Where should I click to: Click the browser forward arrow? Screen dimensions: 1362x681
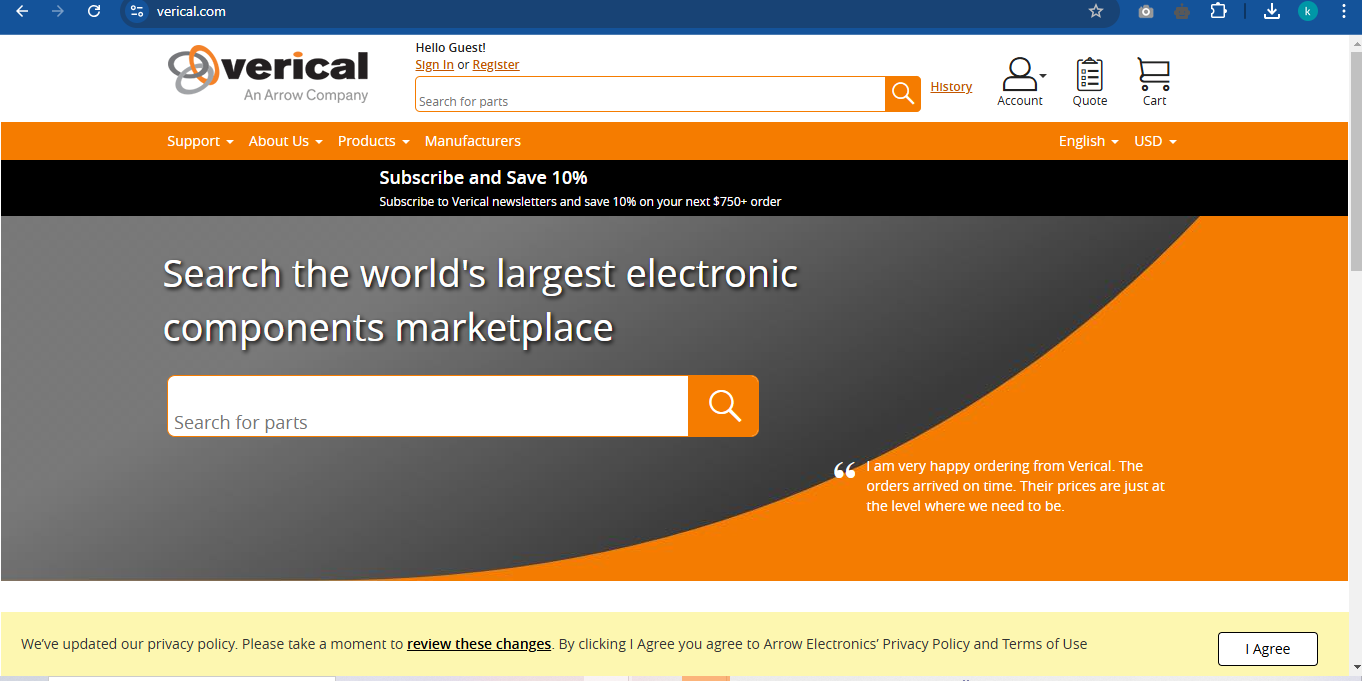[58, 11]
